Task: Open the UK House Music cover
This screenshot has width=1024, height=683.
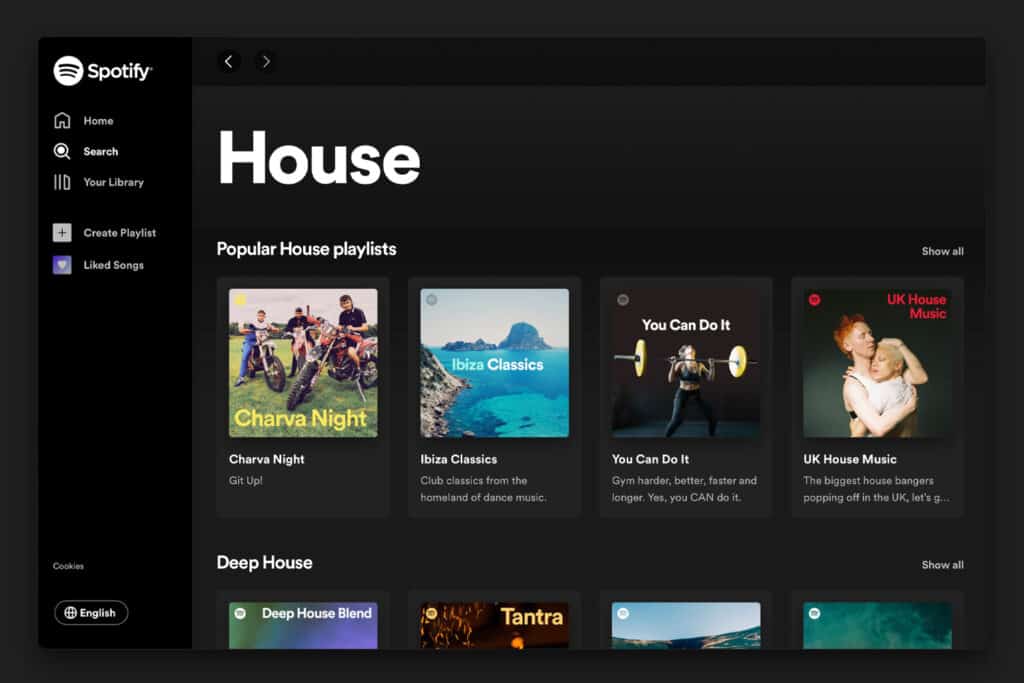Action: click(x=877, y=363)
